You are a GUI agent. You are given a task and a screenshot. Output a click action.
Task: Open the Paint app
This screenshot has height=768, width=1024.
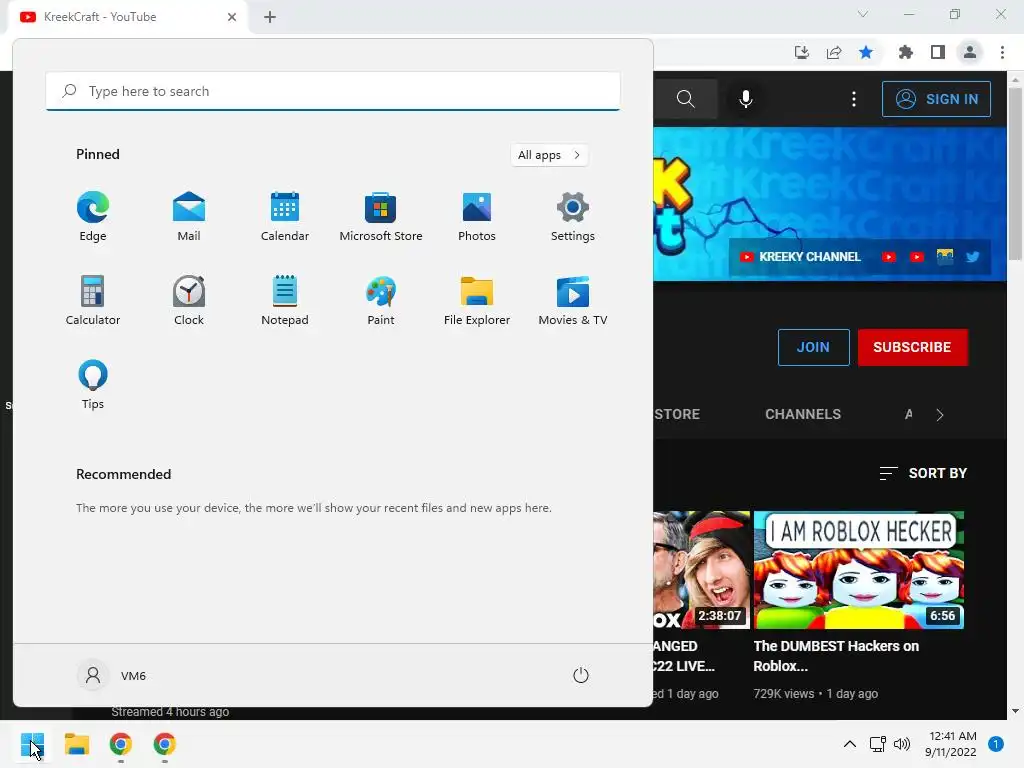[381, 300]
